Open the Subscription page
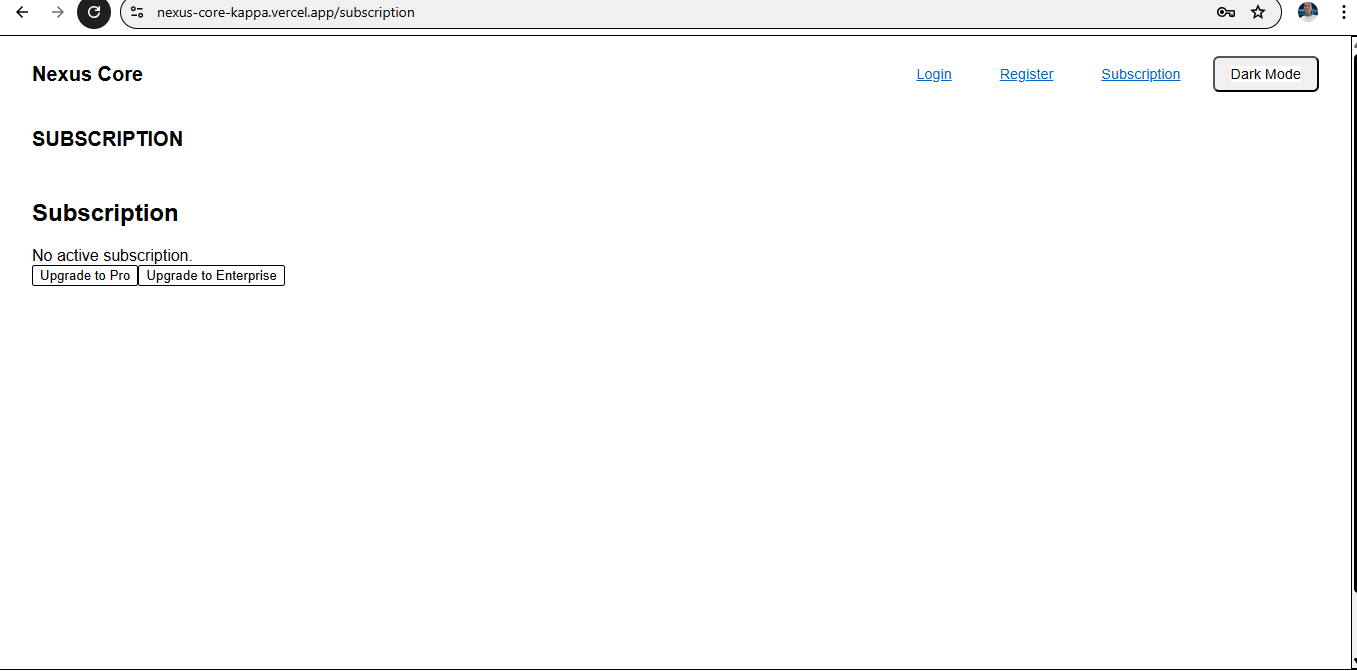1357x671 pixels. point(1140,74)
